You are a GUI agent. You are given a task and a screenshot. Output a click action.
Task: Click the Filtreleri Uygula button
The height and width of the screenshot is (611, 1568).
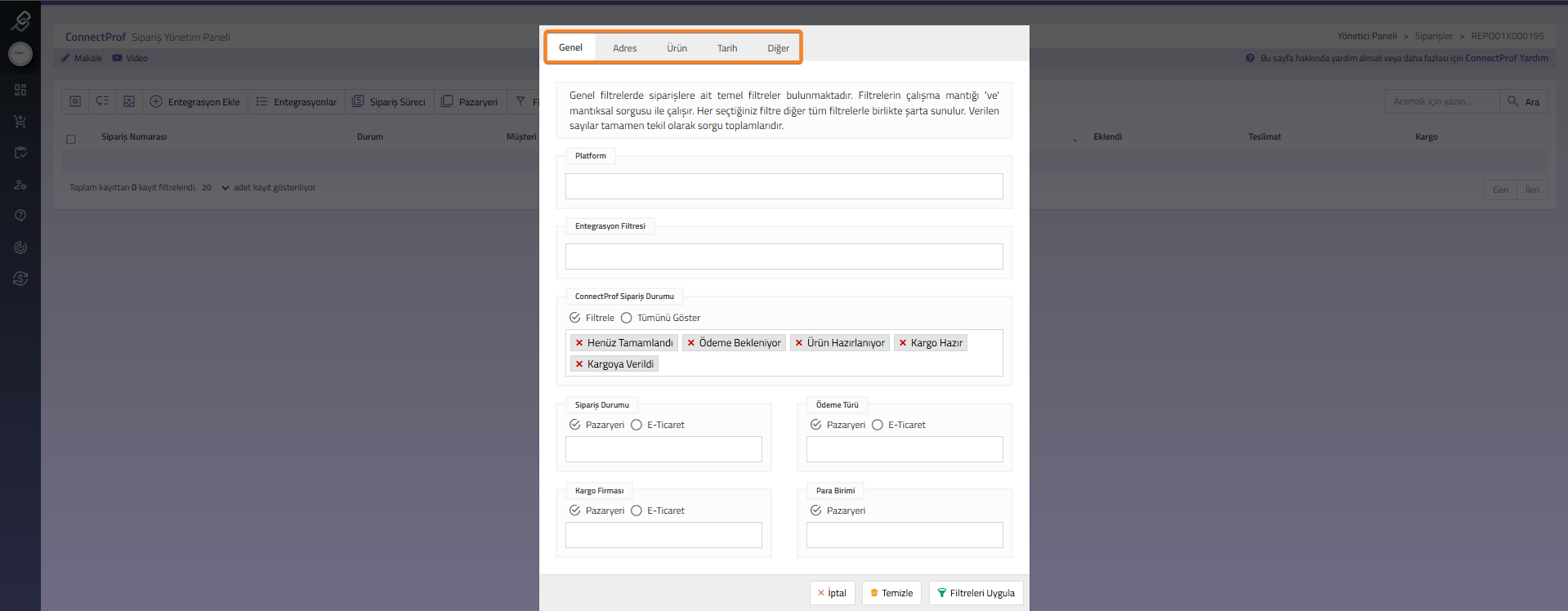tap(976, 593)
